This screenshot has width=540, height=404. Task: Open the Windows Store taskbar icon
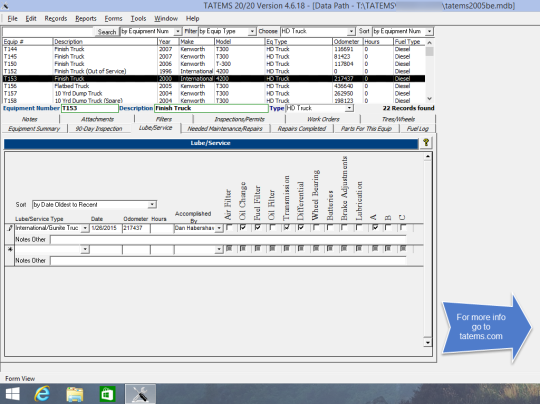click(x=107, y=394)
